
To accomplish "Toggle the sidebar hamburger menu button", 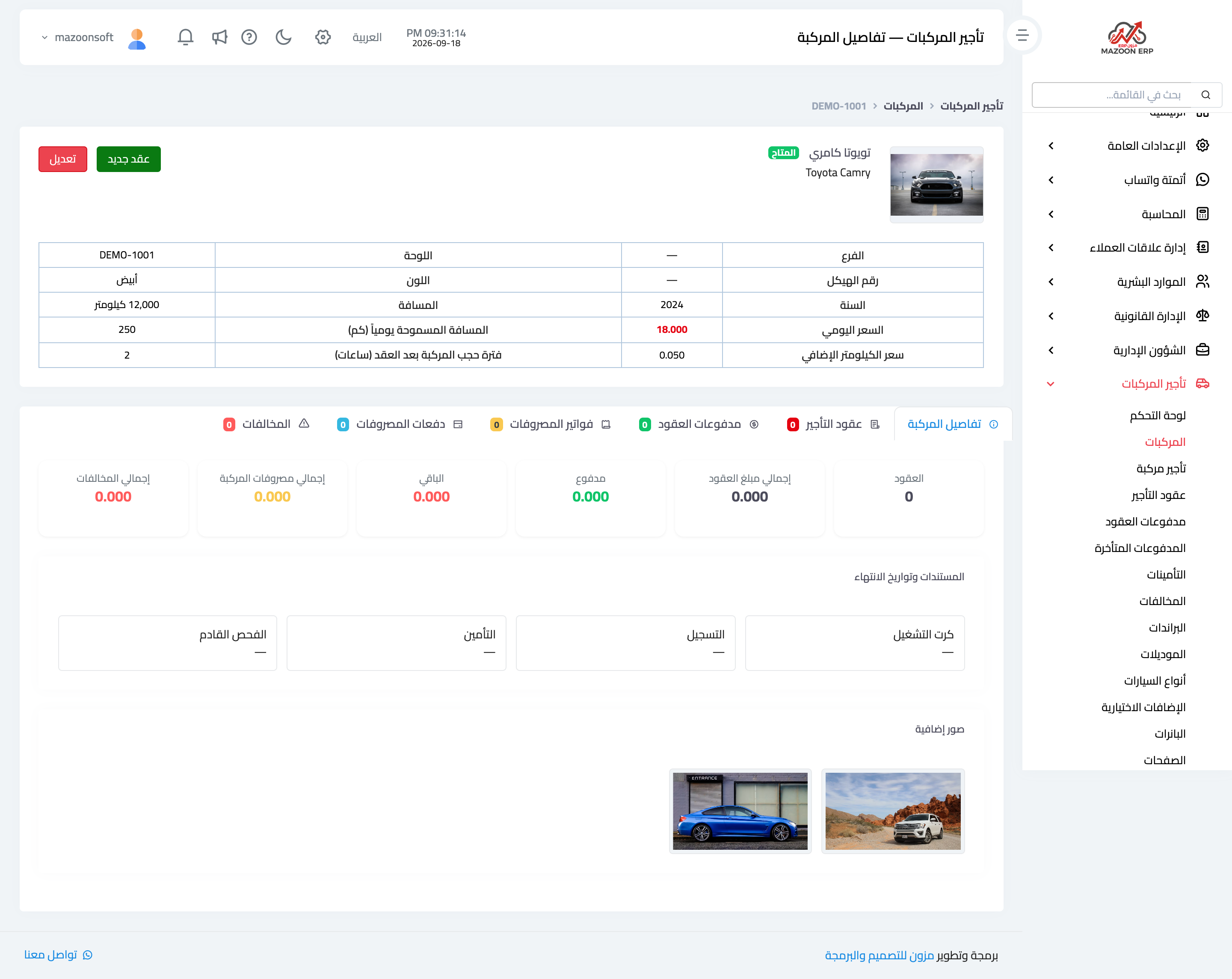I will tap(1022, 36).
